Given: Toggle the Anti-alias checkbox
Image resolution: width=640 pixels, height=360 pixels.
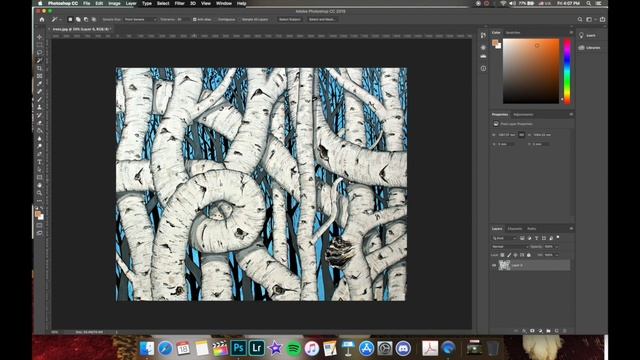Looking at the screenshot, I should pos(195,19).
